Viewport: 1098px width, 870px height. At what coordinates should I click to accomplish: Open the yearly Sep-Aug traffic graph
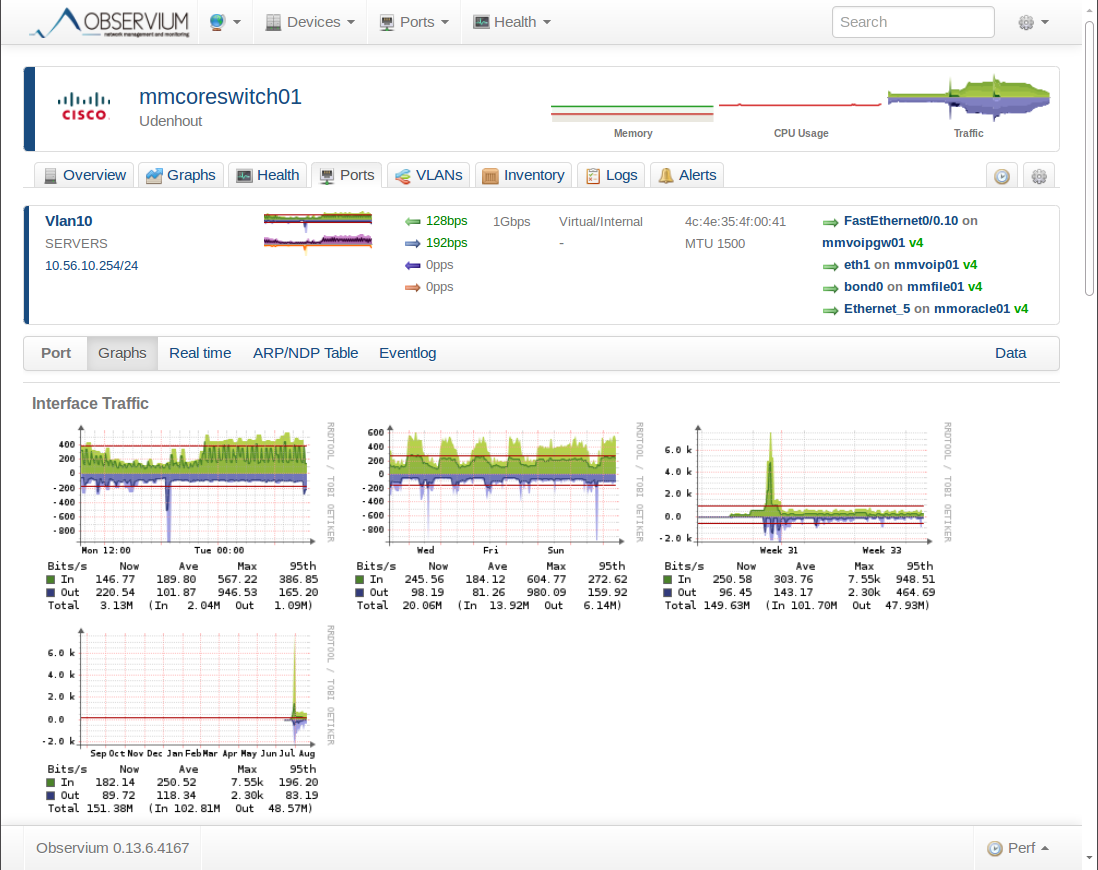pos(188,719)
